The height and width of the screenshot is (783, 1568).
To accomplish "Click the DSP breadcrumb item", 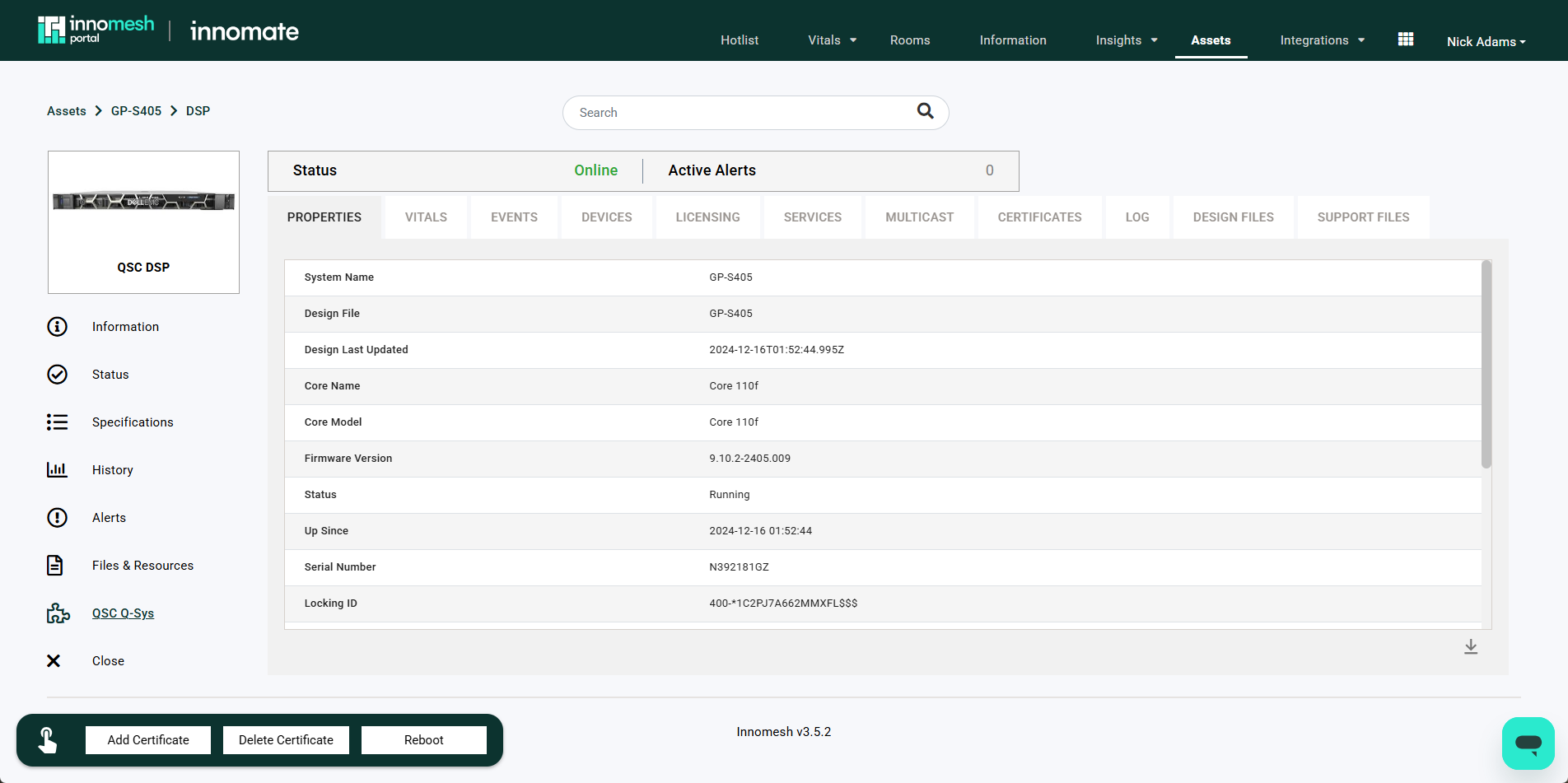I will click(x=198, y=111).
